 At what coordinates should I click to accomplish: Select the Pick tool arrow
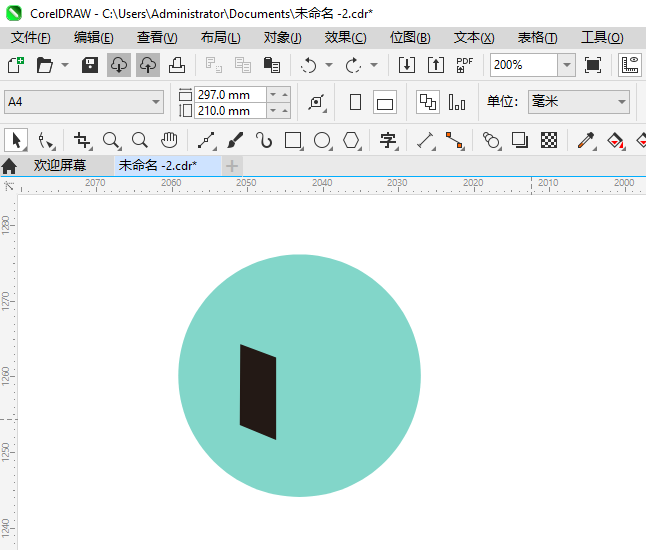(16, 140)
